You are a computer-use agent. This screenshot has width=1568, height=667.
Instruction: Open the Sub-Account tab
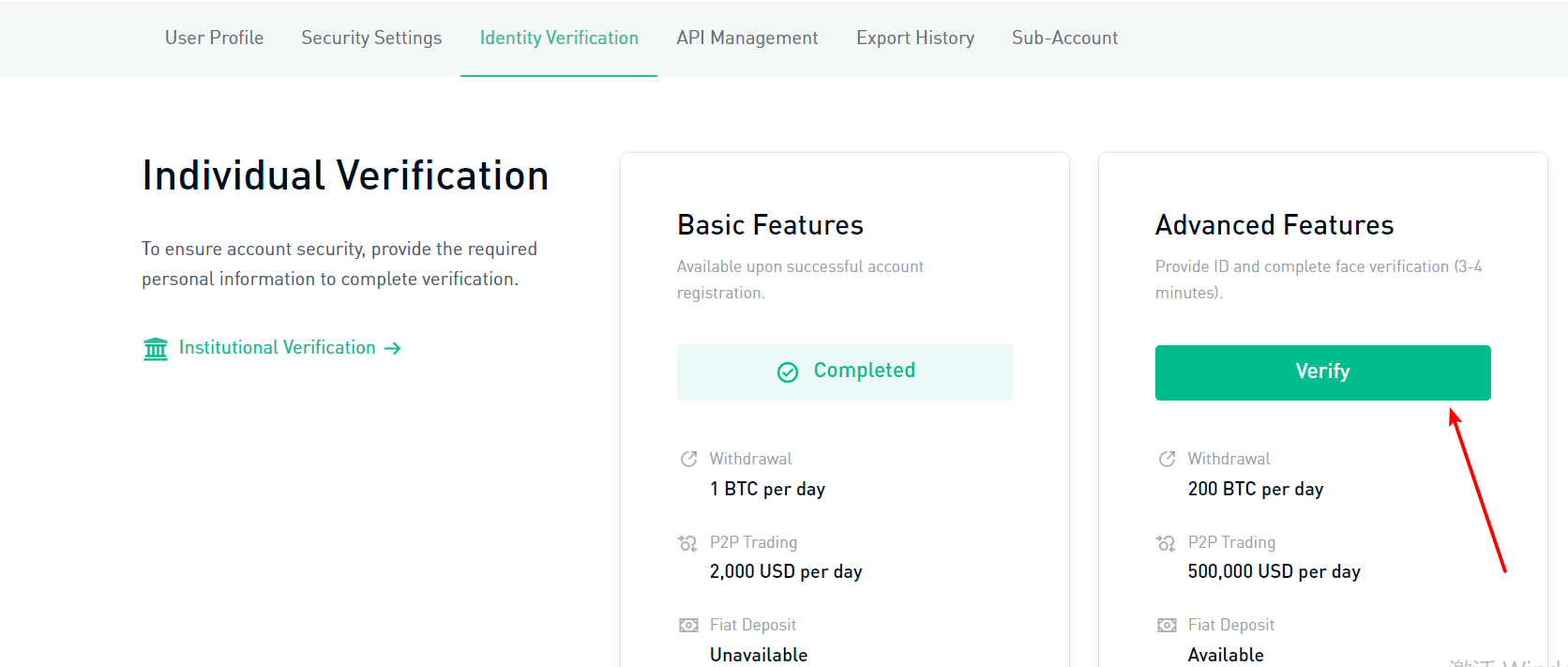pos(1064,38)
